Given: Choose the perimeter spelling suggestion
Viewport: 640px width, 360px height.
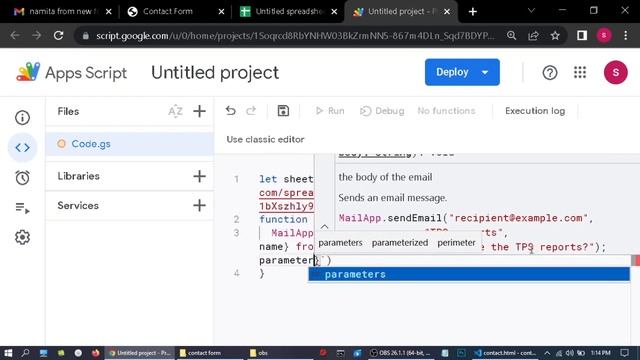Looking at the screenshot, I should click(456, 242).
